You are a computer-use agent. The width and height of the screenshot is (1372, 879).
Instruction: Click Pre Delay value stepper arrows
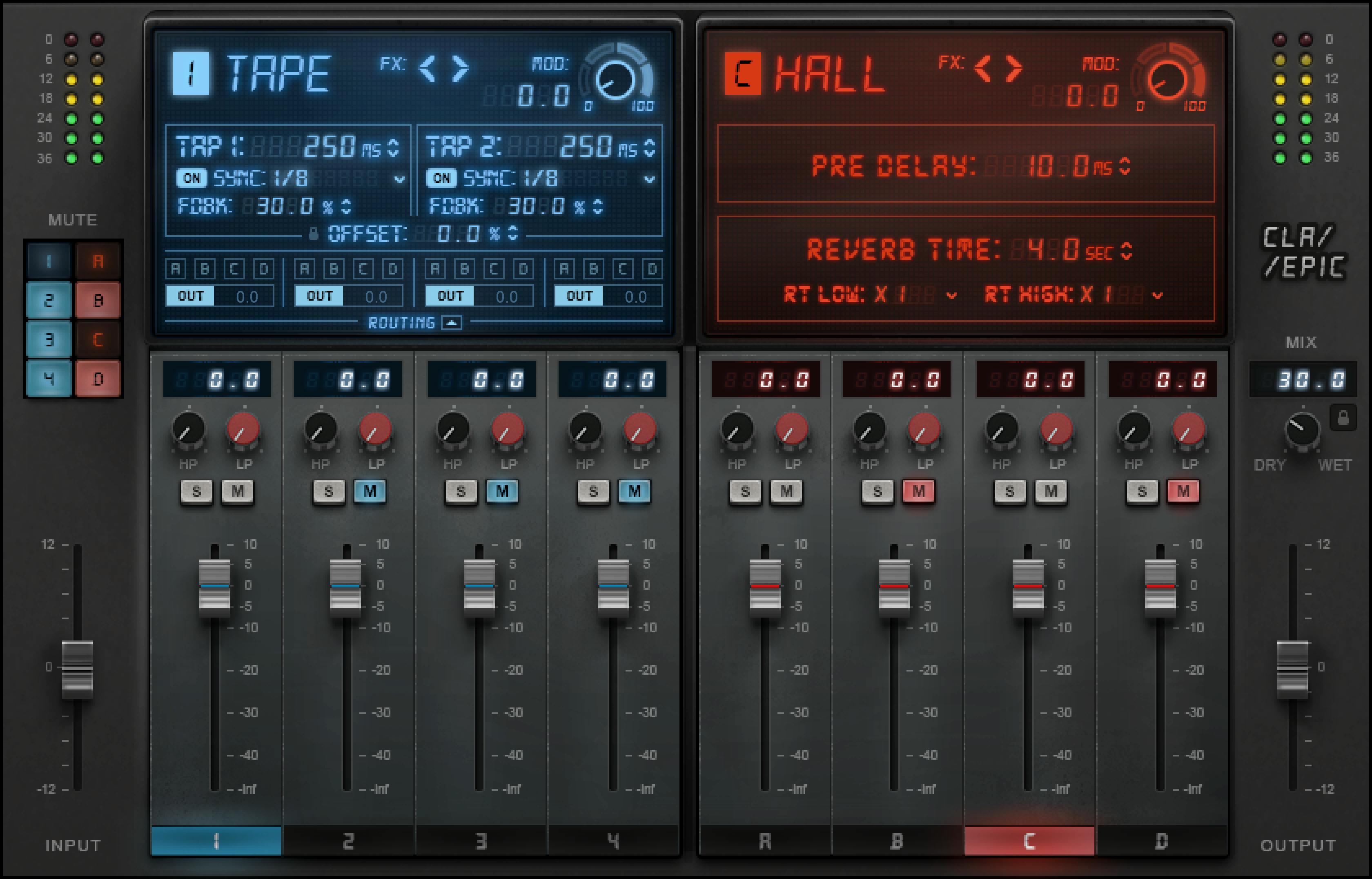[1125, 166]
